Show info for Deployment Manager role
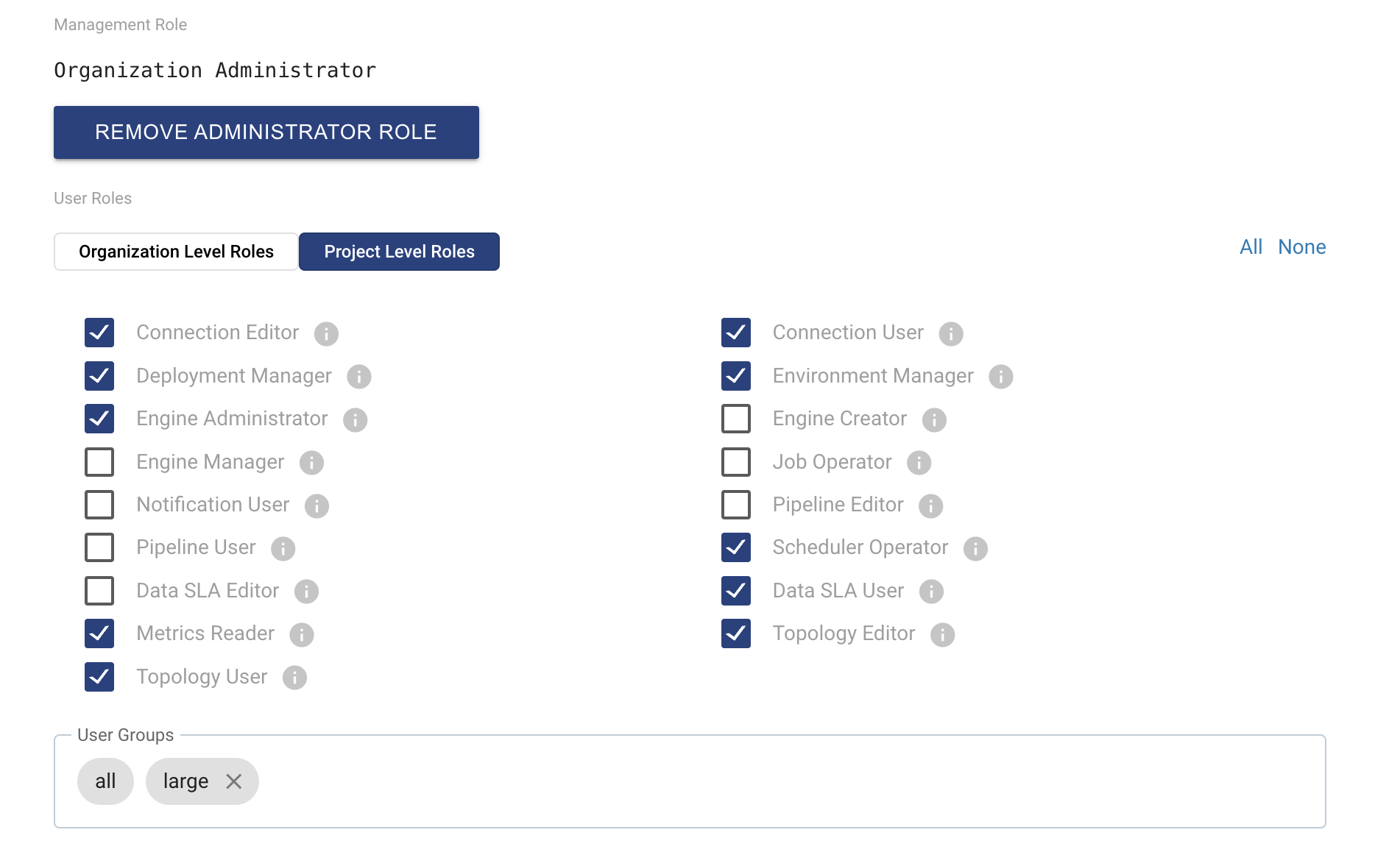This screenshot has width=1400, height=852. point(359,377)
